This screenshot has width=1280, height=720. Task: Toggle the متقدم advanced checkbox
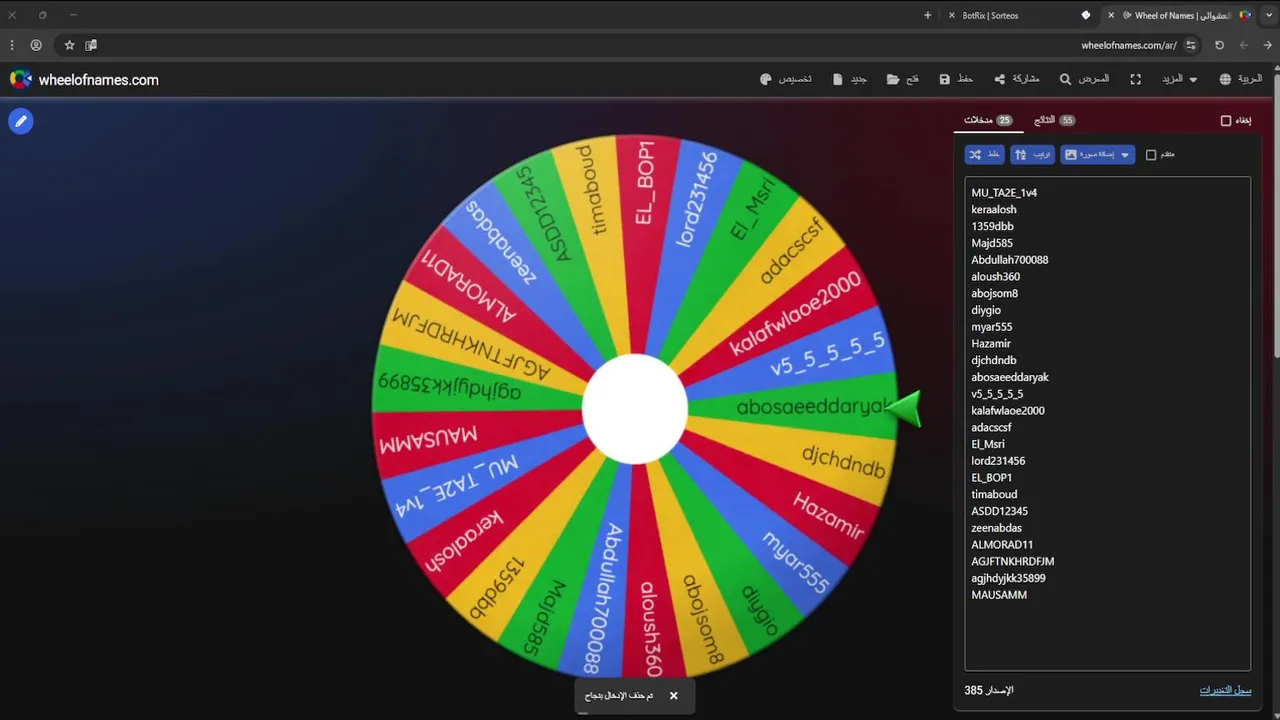pos(1151,155)
